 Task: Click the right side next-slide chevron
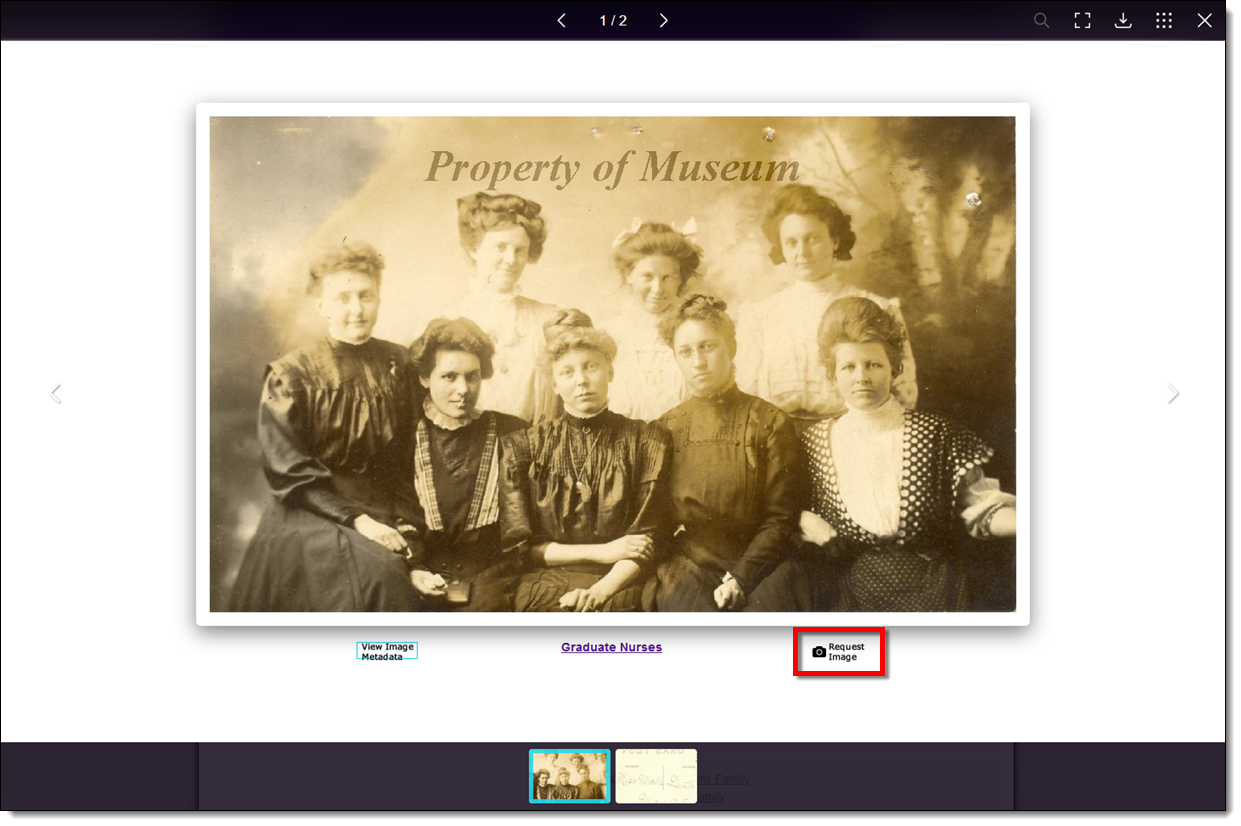[x=1173, y=394]
